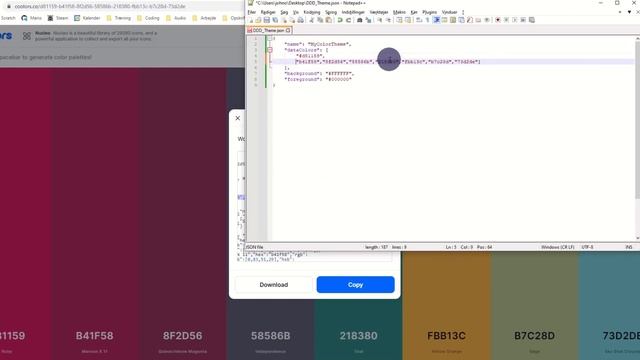Click the Replace icon in Notepad++ toolbar
Screen dimensions: 640x360
[368, 20]
